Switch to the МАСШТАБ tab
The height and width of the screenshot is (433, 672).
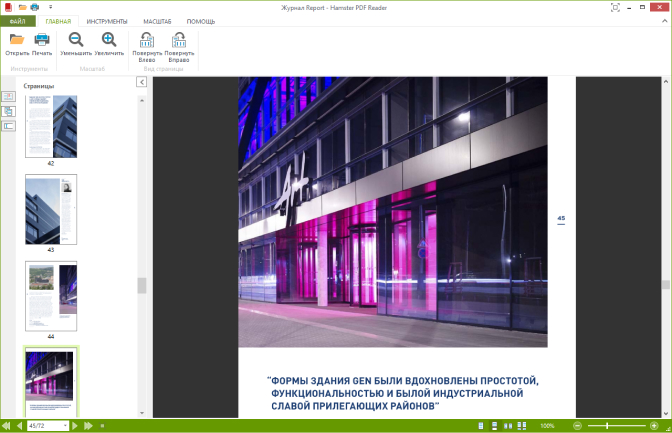[x=157, y=21]
